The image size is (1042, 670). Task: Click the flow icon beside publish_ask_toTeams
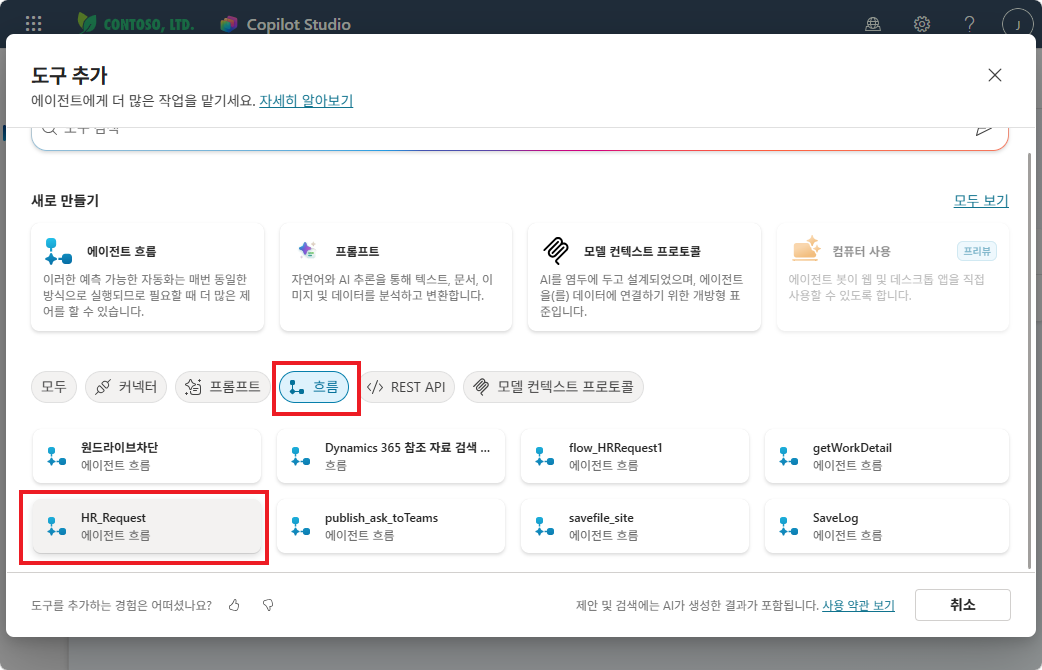click(x=300, y=526)
